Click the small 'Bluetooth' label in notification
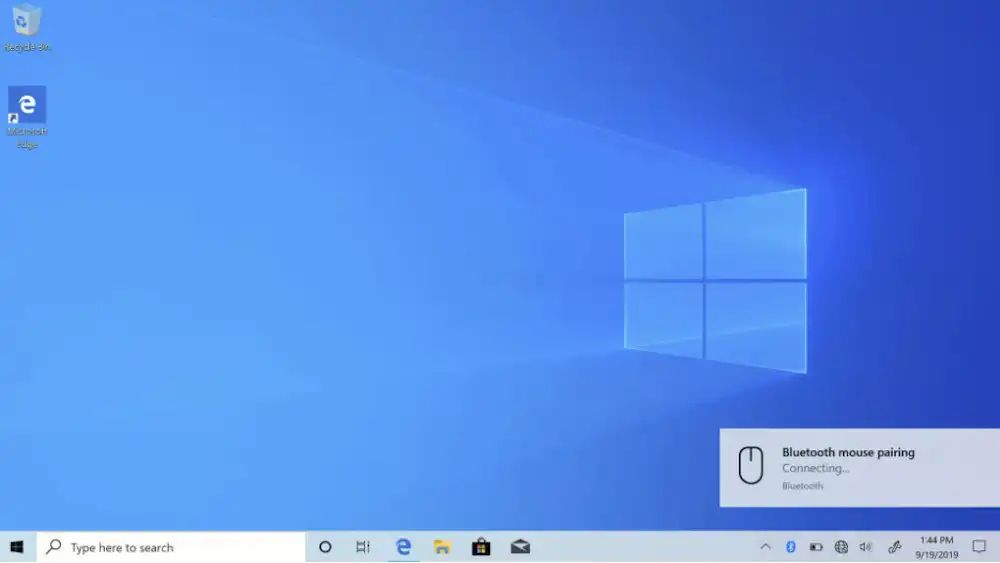Screen dimensions: 1000x563 tap(802, 486)
